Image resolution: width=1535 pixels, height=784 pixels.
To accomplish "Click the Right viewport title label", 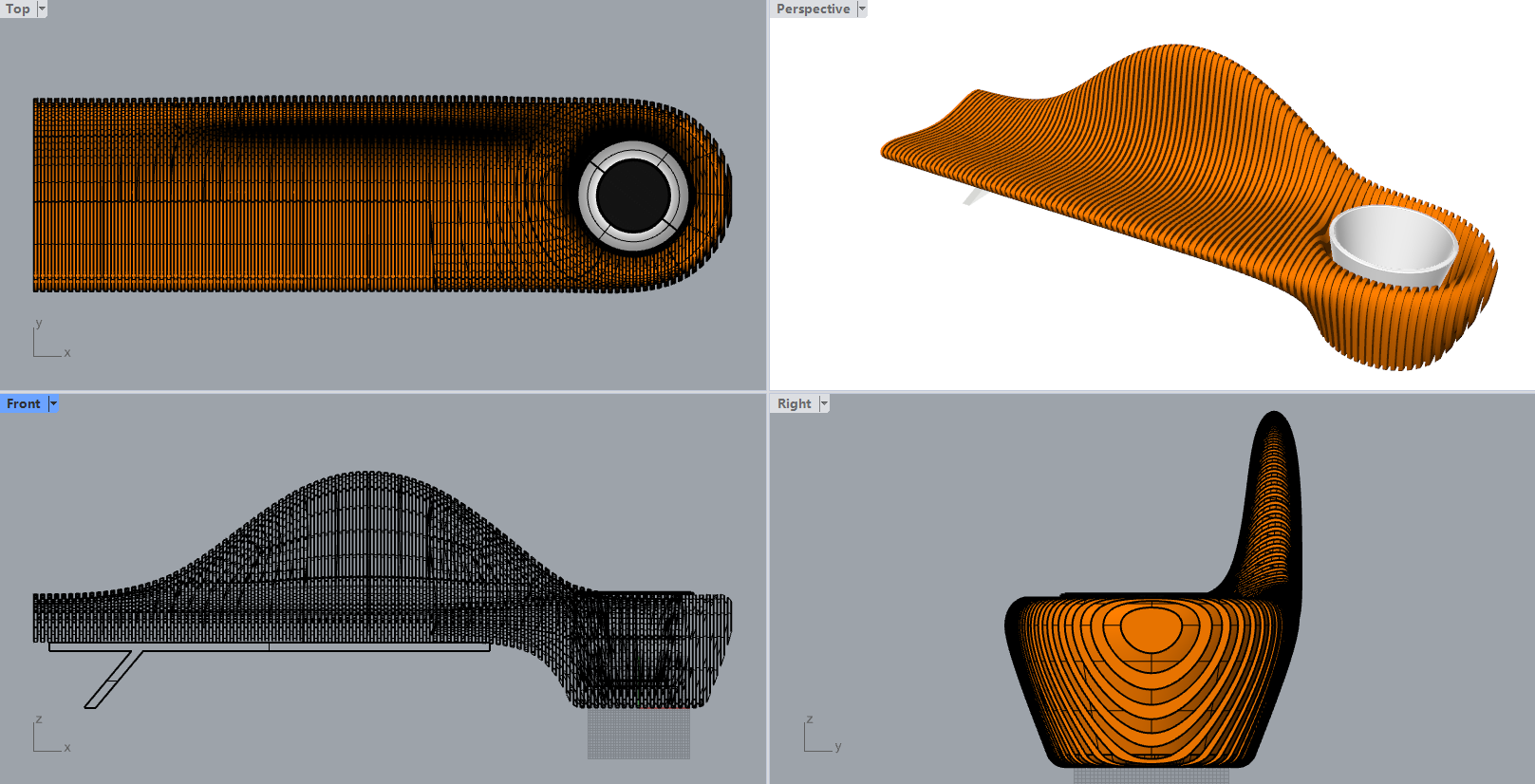I will tap(795, 403).
